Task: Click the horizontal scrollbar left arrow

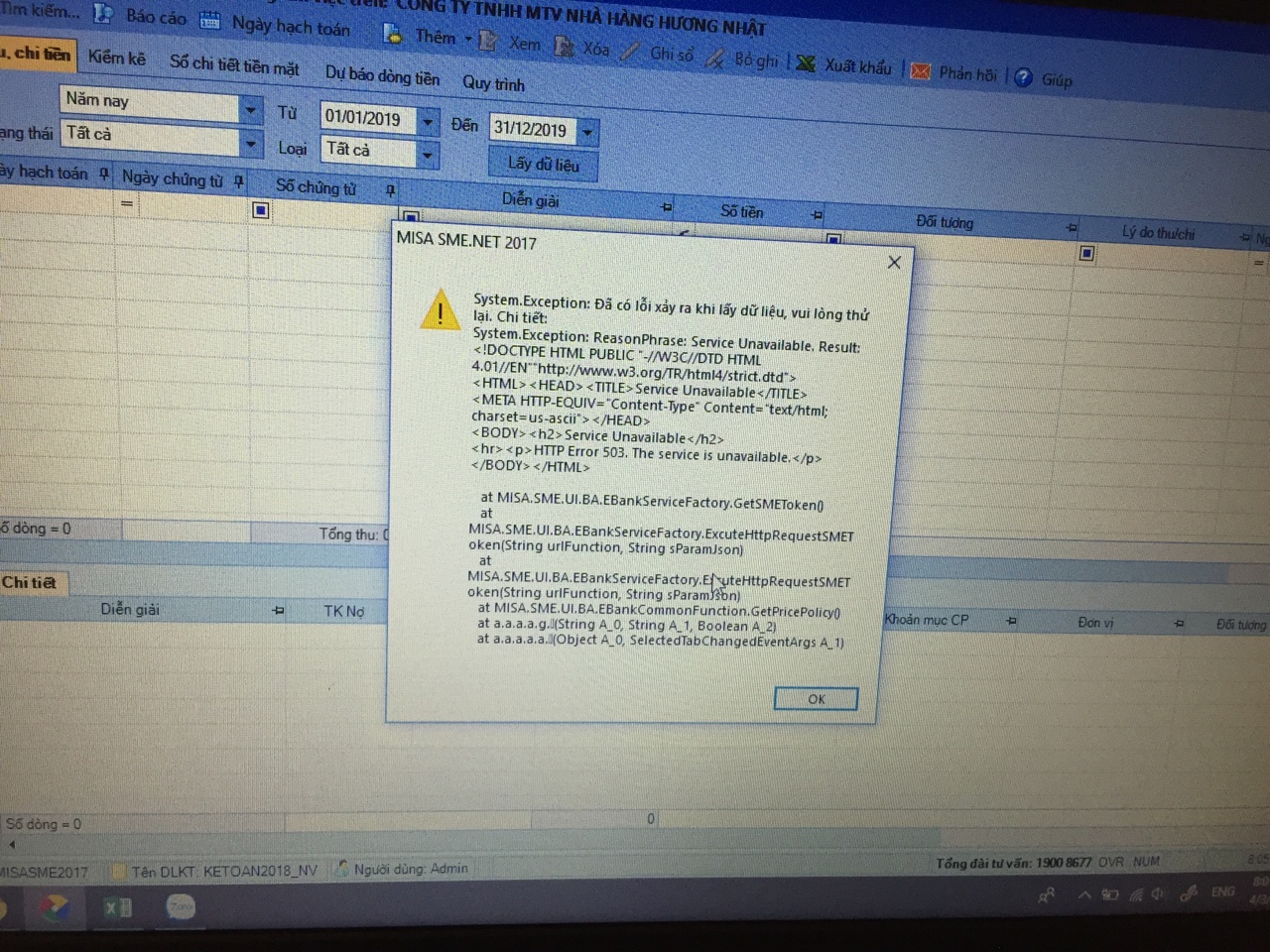Action: tap(12, 845)
